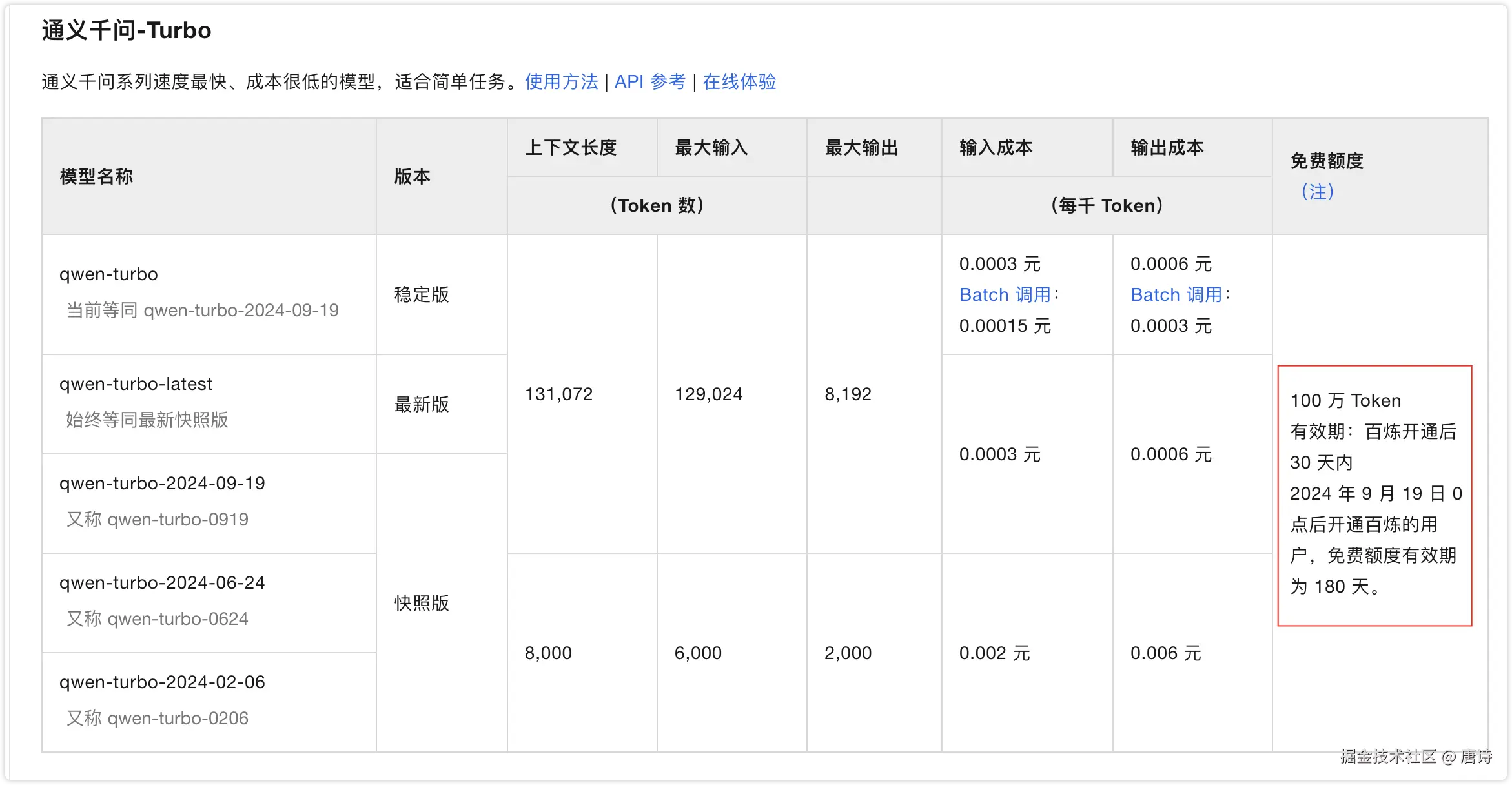Click the 131,072 context length value
Image resolution: width=1512 pixels, height=785 pixels.
[558, 394]
